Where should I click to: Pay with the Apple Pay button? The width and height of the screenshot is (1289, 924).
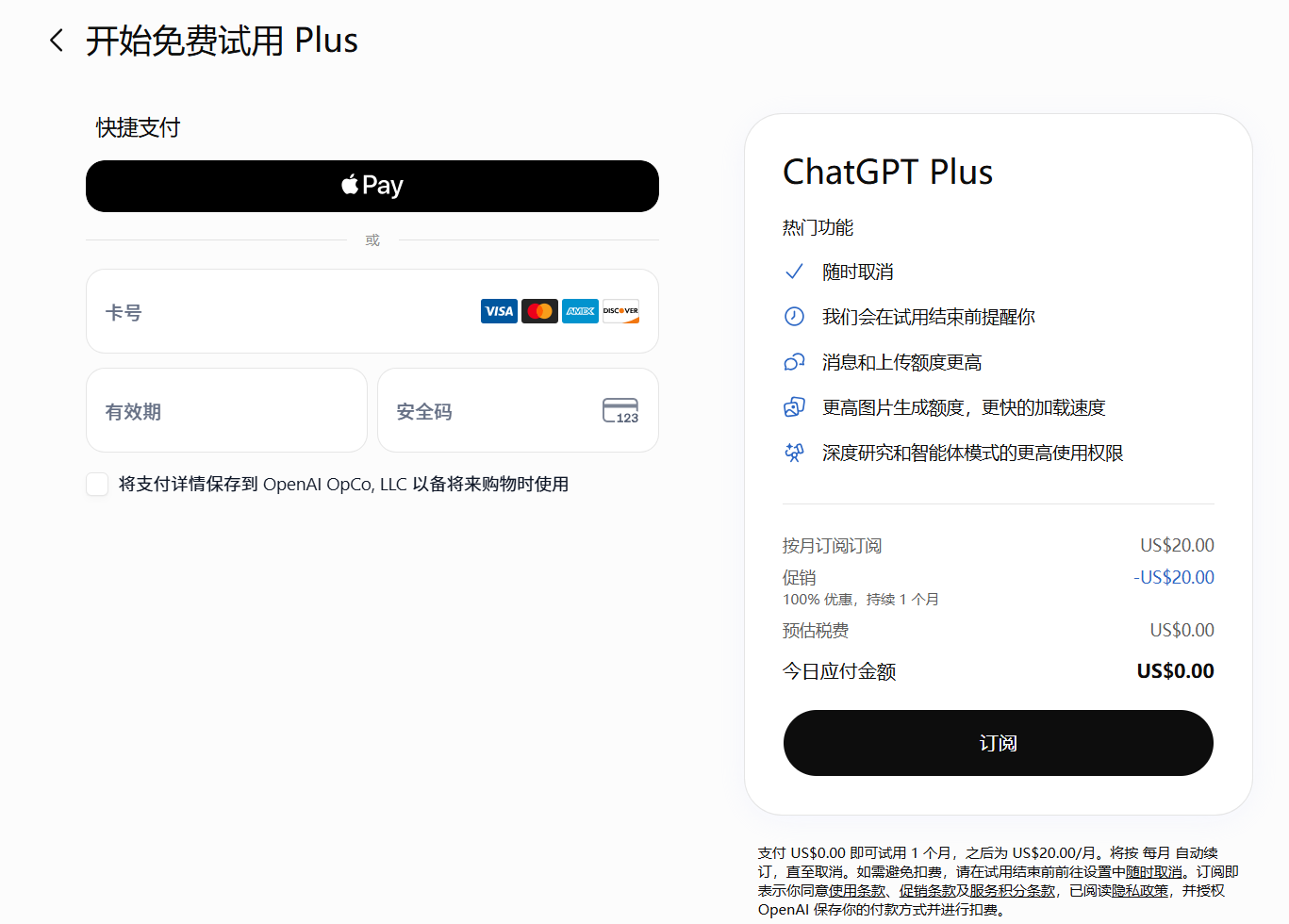tap(372, 186)
